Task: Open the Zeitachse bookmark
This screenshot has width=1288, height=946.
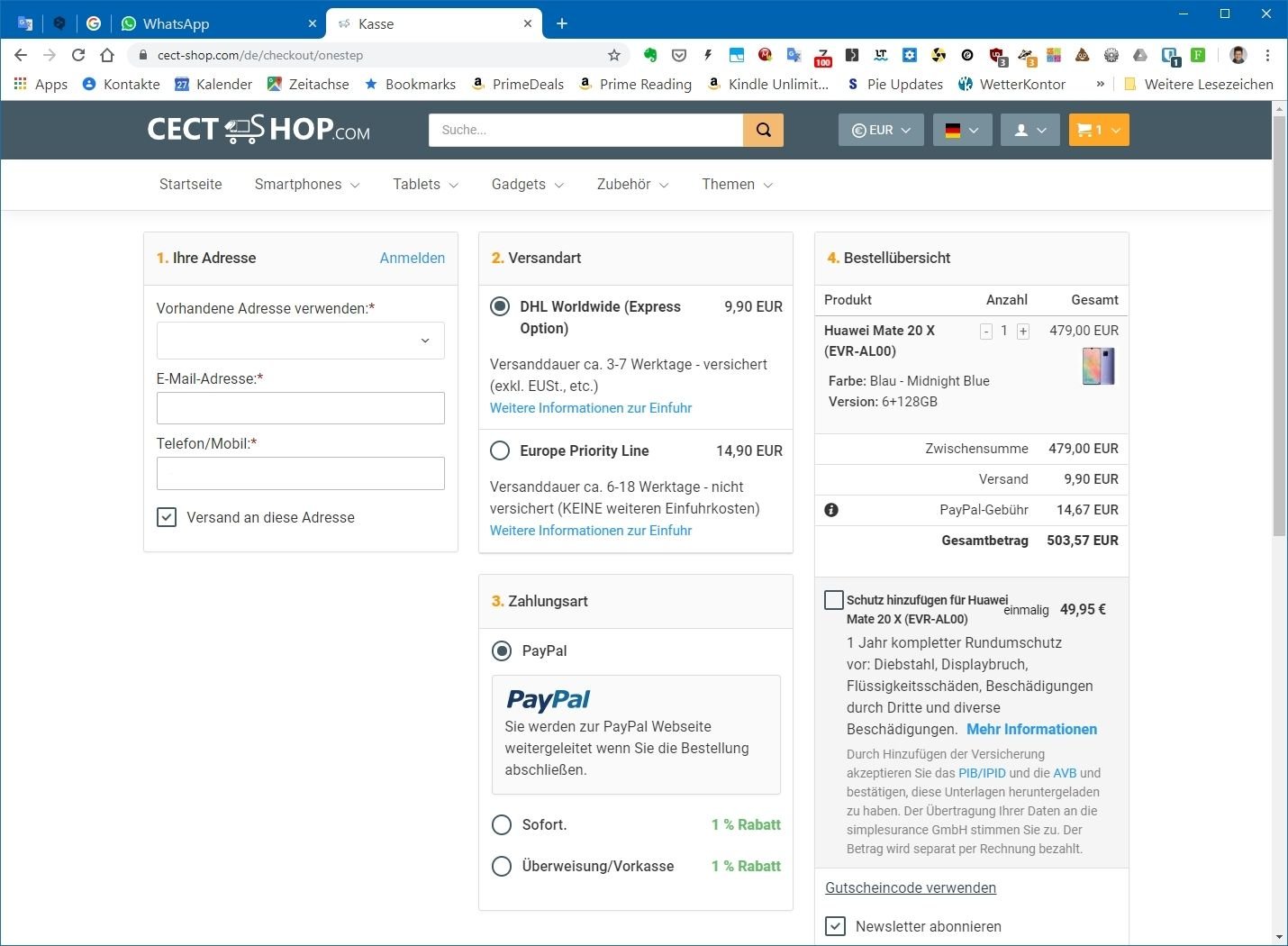Action: 308,84
